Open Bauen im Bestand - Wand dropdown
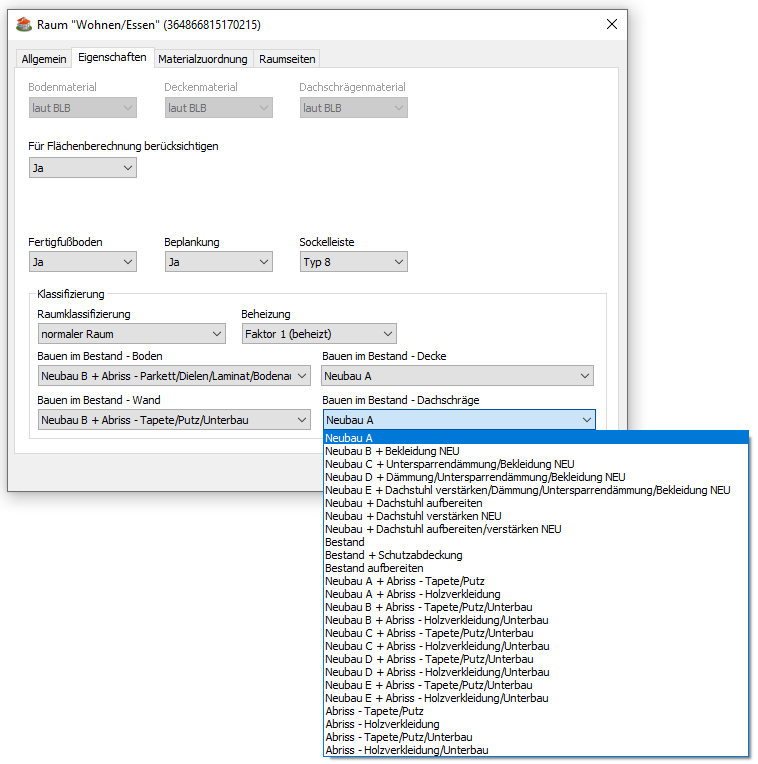 174,421
